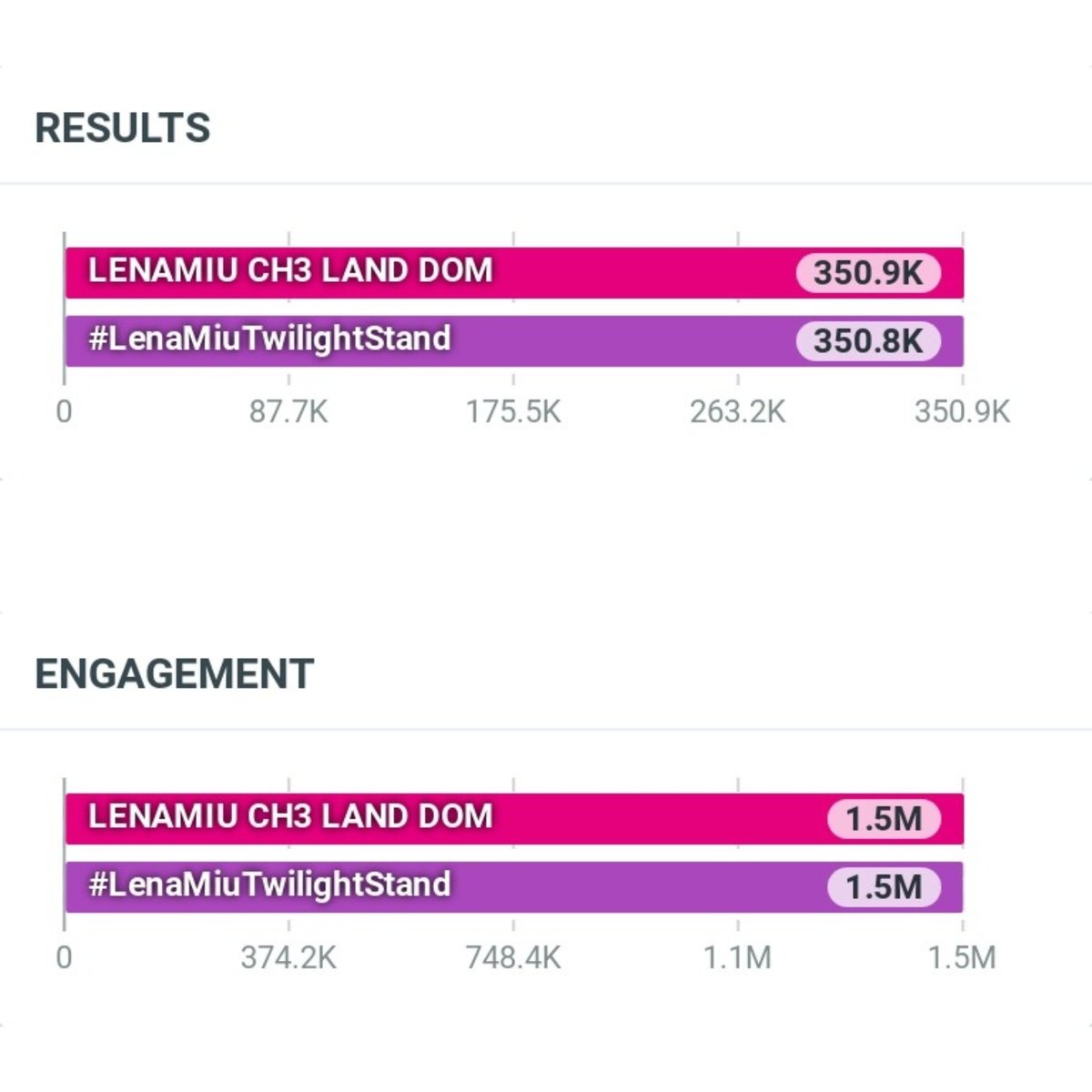1092x1092 pixels.
Task: Click the 350.9K axis label under results
Action: (x=962, y=411)
